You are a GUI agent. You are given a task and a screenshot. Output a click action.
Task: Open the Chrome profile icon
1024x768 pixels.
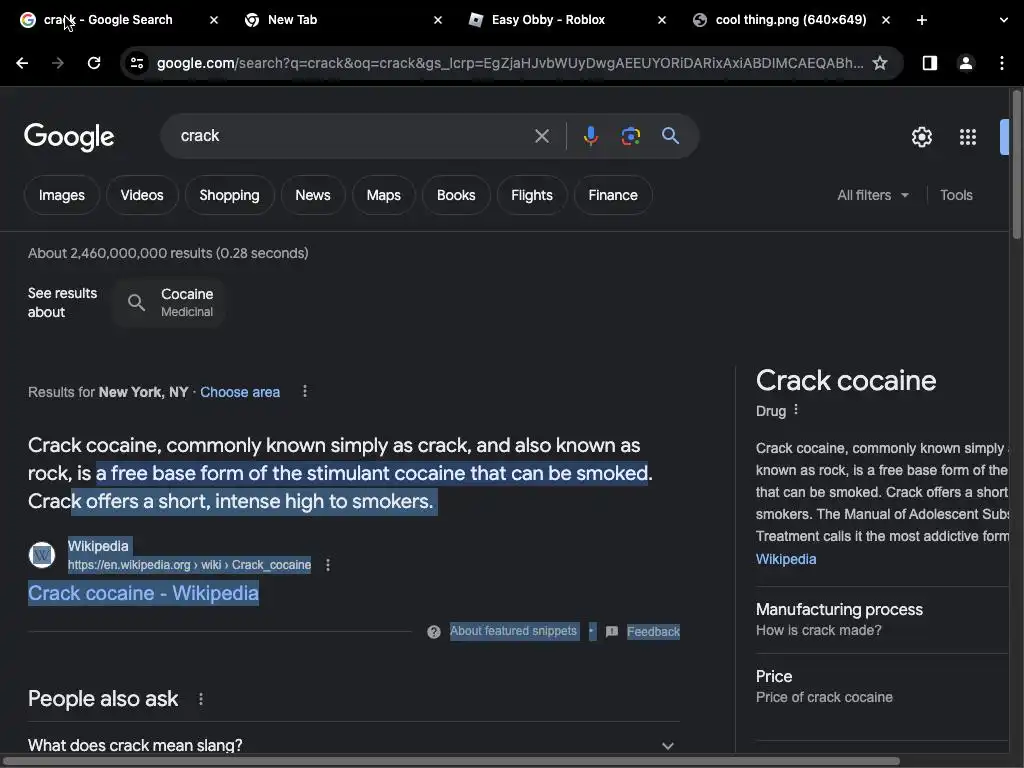pos(965,63)
